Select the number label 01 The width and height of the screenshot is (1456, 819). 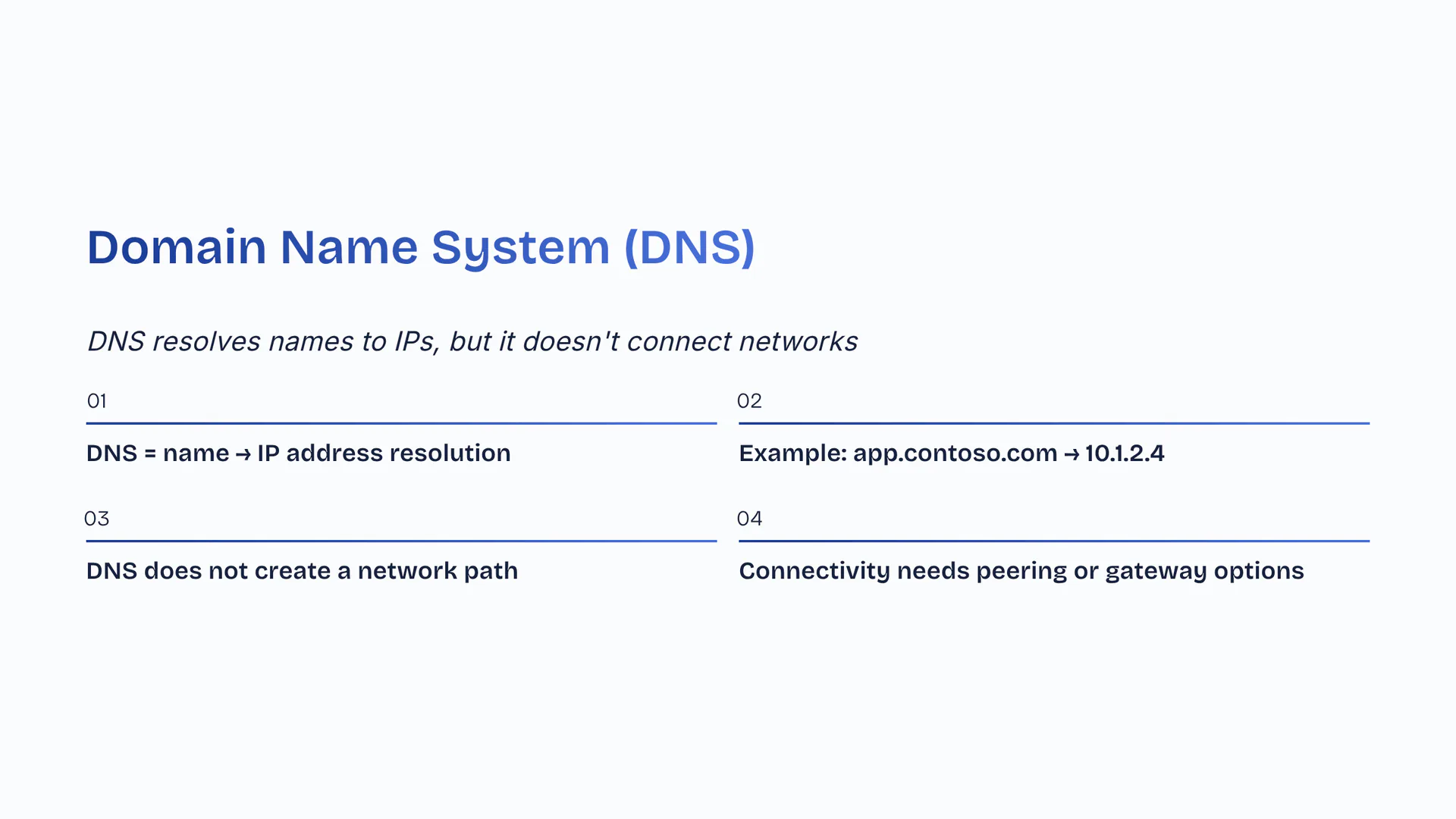pyautogui.click(x=96, y=401)
